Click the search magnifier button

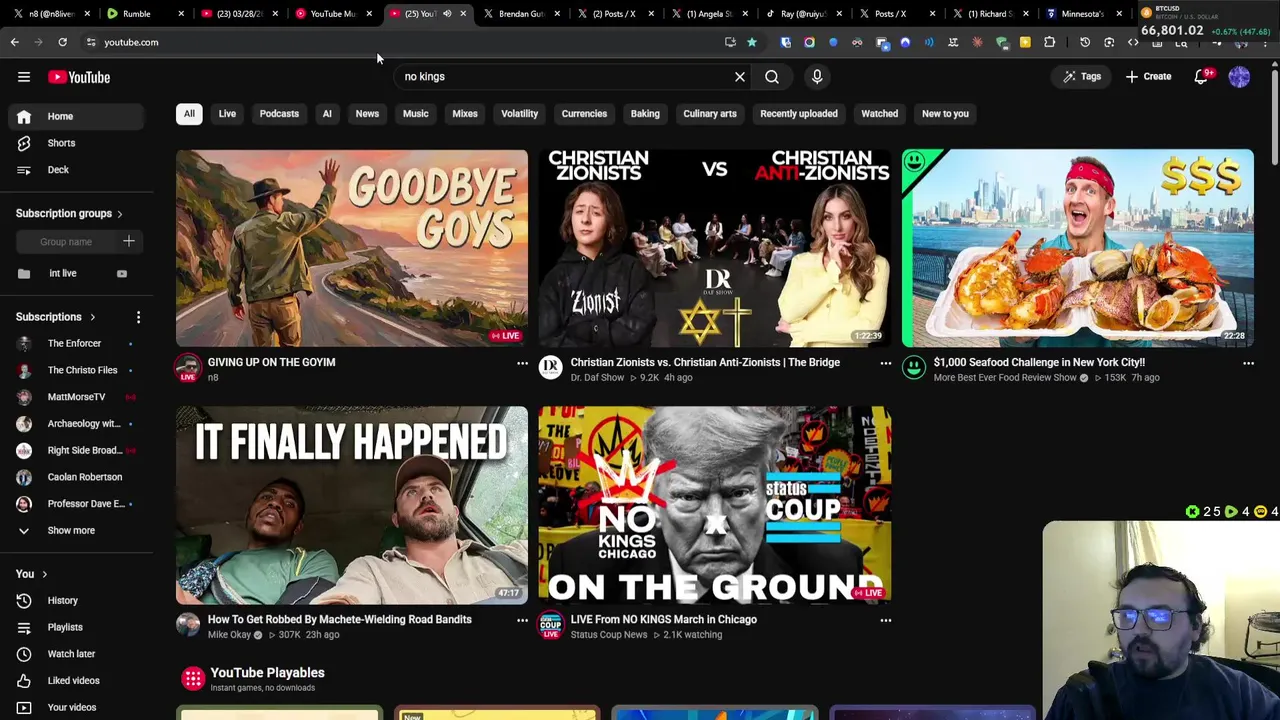[x=772, y=77]
